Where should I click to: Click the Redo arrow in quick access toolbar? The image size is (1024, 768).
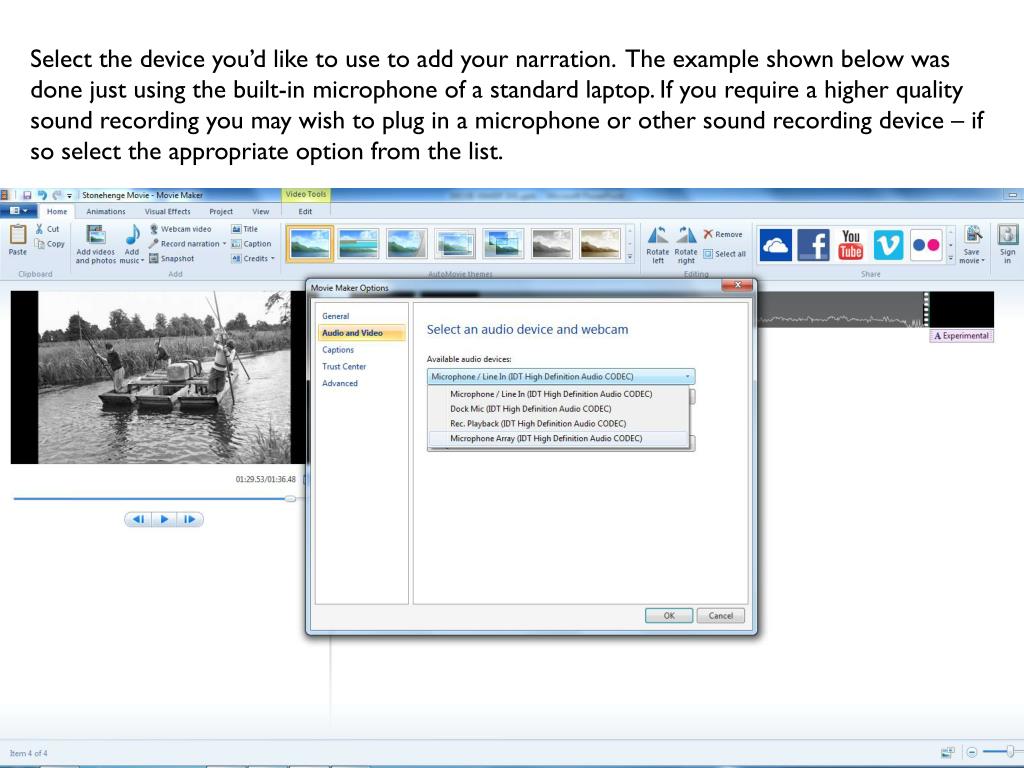57,195
